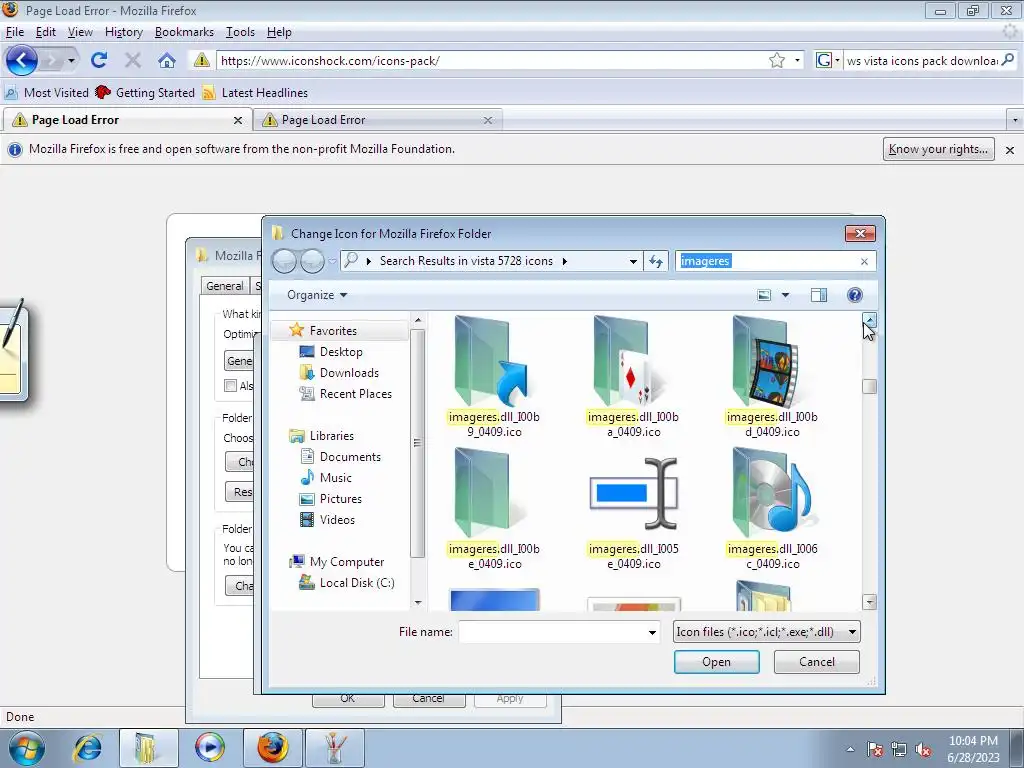This screenshot has width=1024, height=768.
Task: Bookmark page with the star icon
Action: click(x=776, y=61)
